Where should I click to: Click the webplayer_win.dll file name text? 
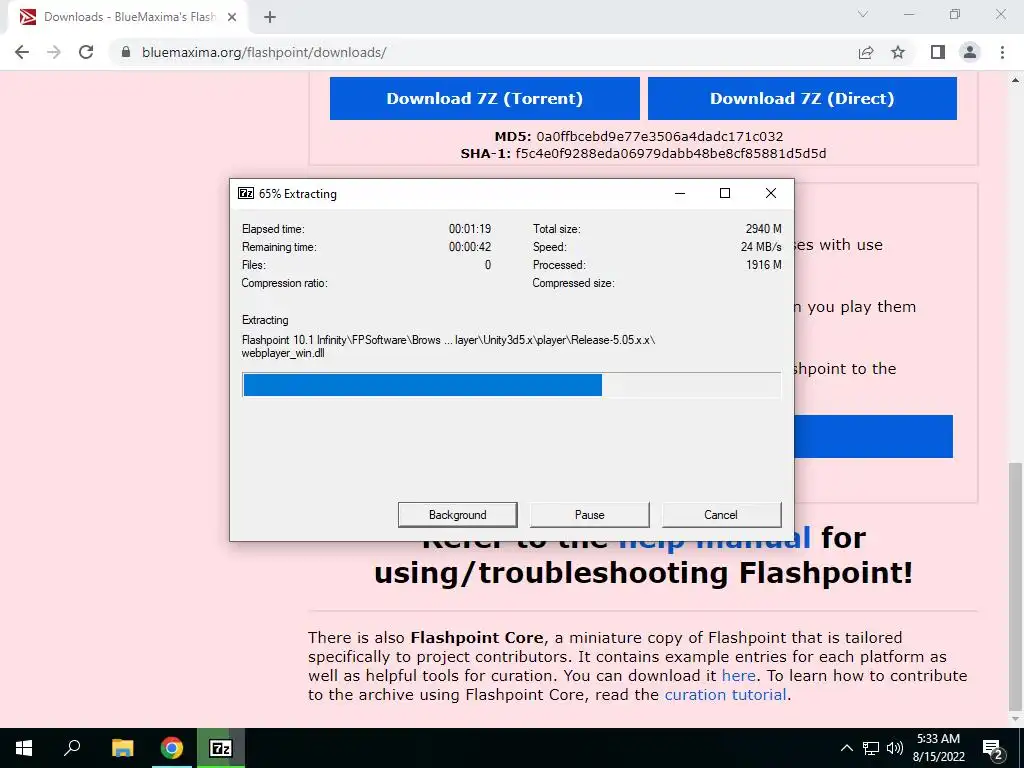283,353
